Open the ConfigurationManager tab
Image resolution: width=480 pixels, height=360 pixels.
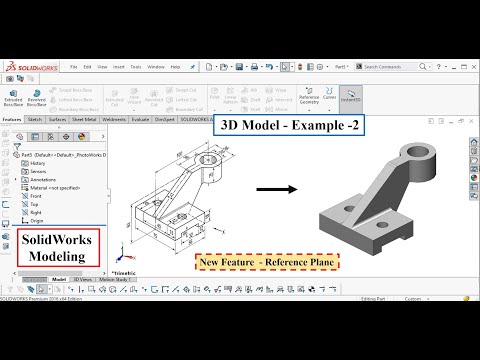click(x=50, y=136)
